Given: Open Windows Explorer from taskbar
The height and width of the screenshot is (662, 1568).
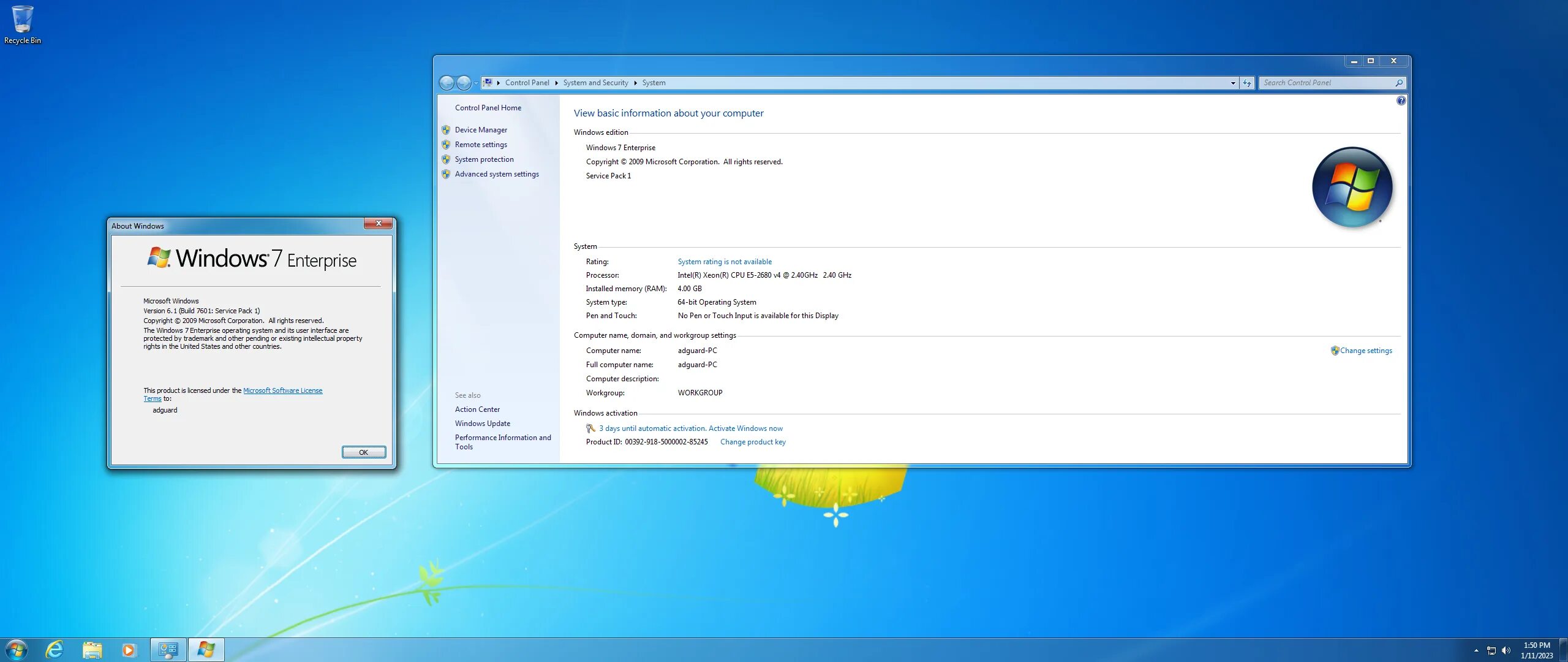Looking at the screenshot, I should coord(92,650).
